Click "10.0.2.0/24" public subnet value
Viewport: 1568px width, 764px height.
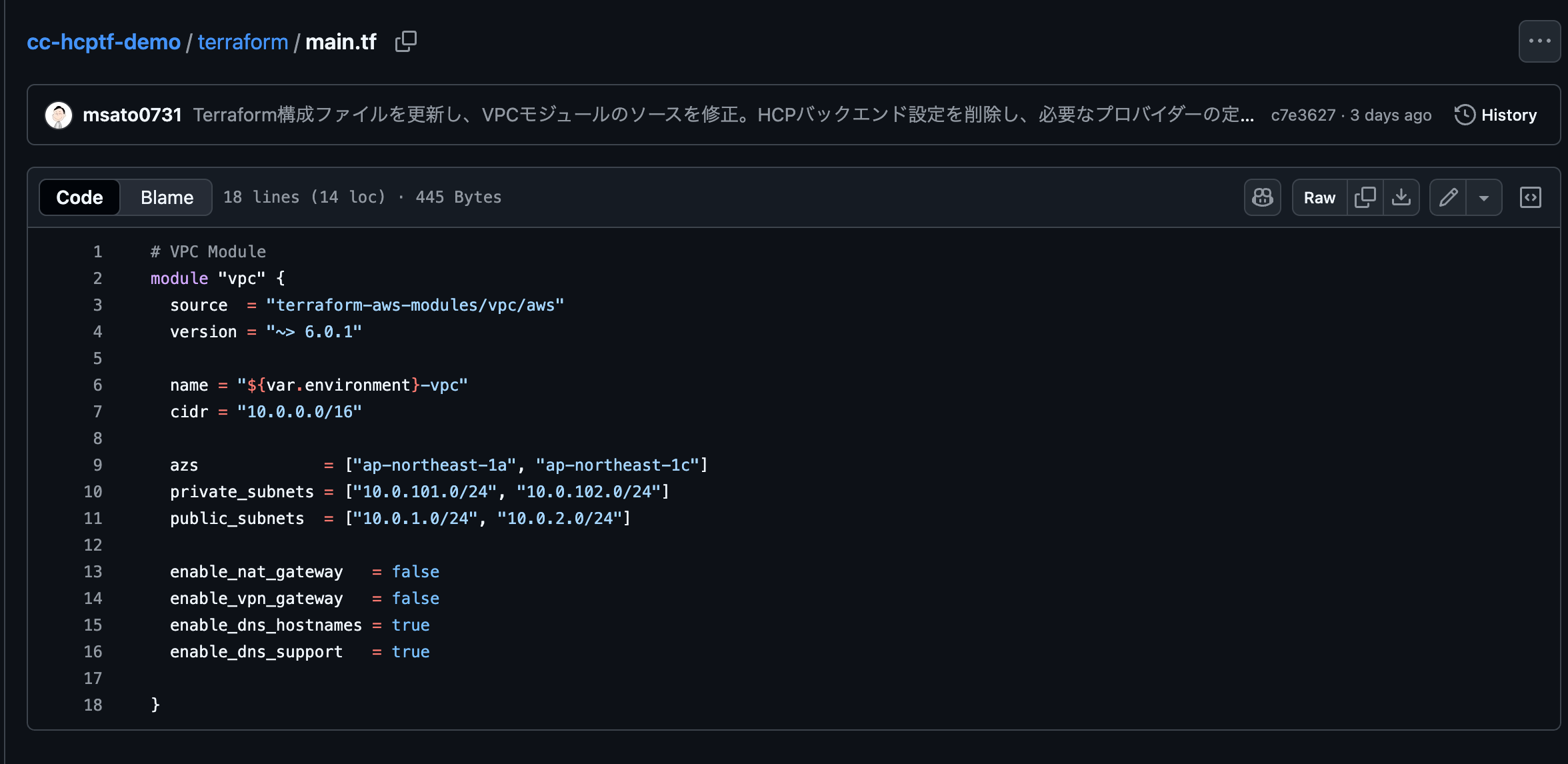pos(560,518)
